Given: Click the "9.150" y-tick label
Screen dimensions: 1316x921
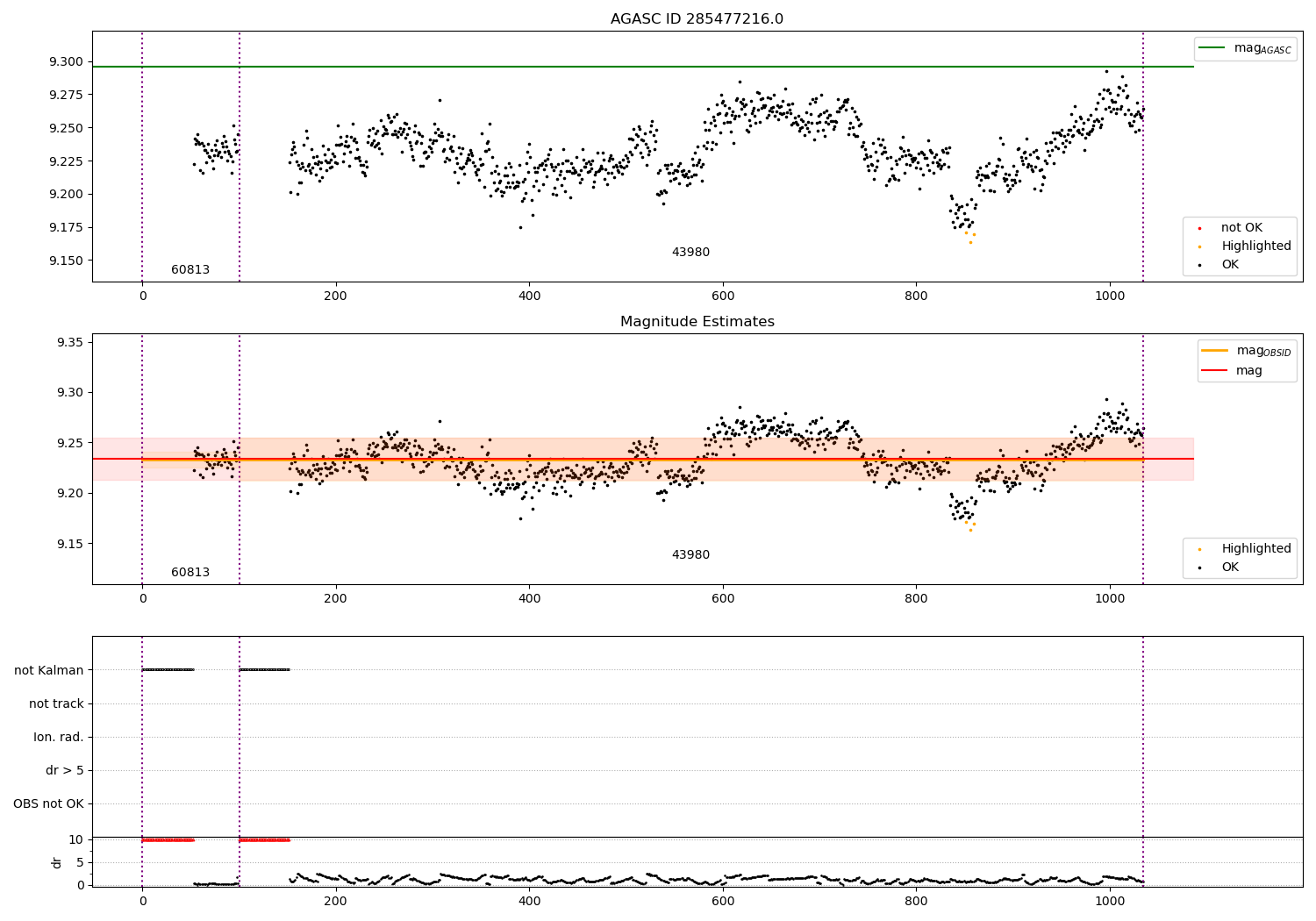Looking at the screenshot, I should 66,261.
